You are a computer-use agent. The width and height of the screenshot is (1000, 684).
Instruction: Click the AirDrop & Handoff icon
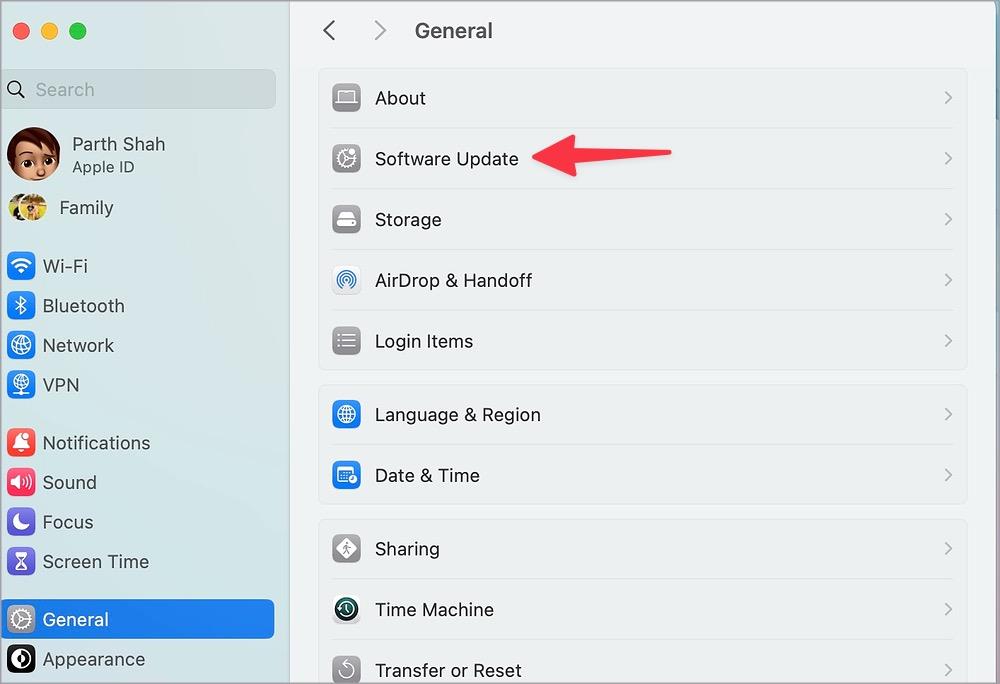click(x=346, y=280)
